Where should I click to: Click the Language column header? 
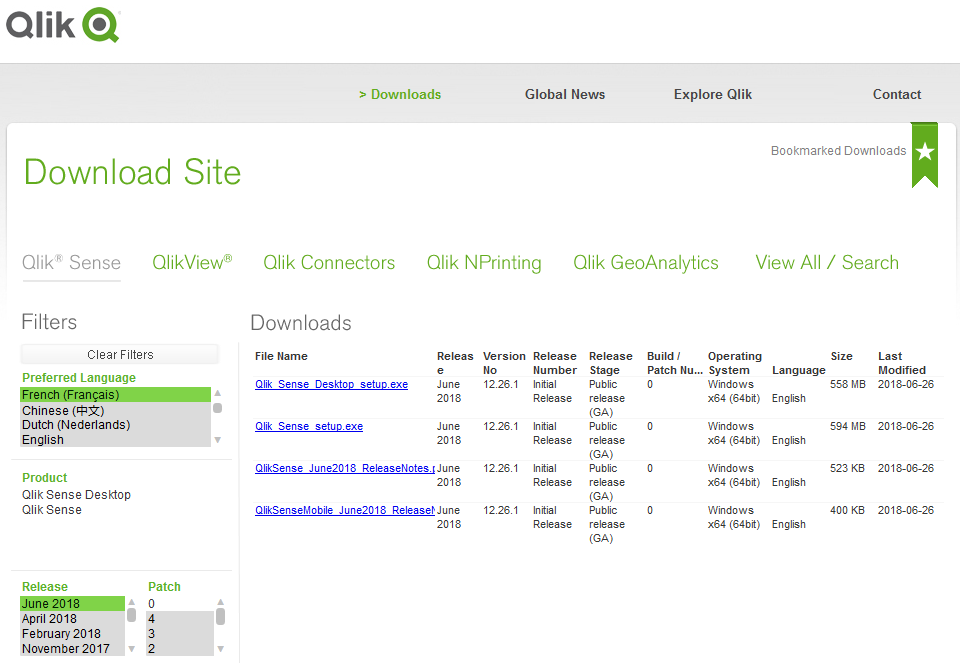click(798, 370)
